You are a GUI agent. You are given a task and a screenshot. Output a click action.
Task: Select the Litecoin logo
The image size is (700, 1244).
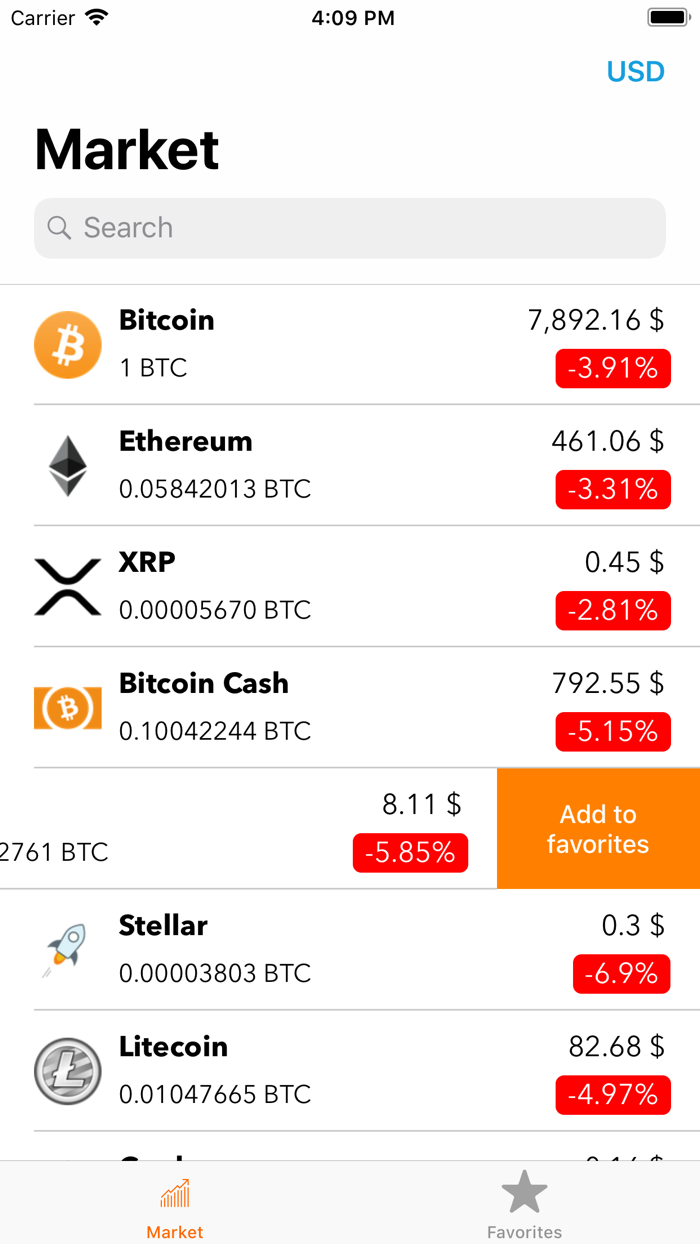pos(67,1071)
